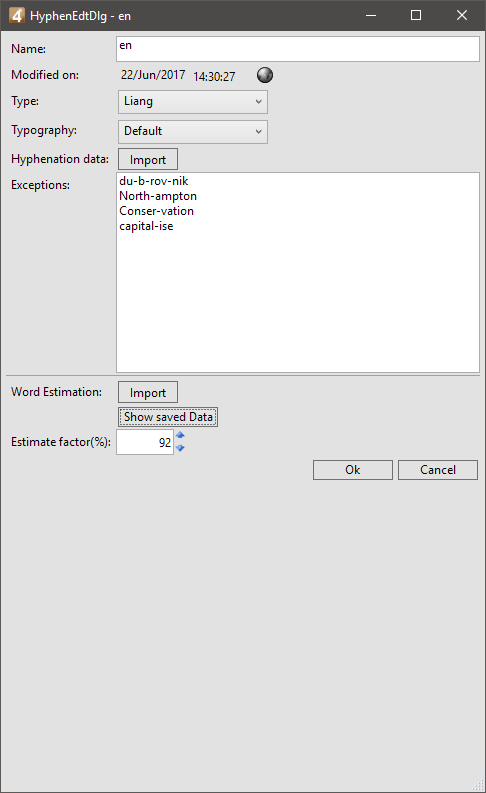Open the Type dropdown showing Liang
Screen dimensions: 486x793
pyautogui.click(x=193, y=102)
